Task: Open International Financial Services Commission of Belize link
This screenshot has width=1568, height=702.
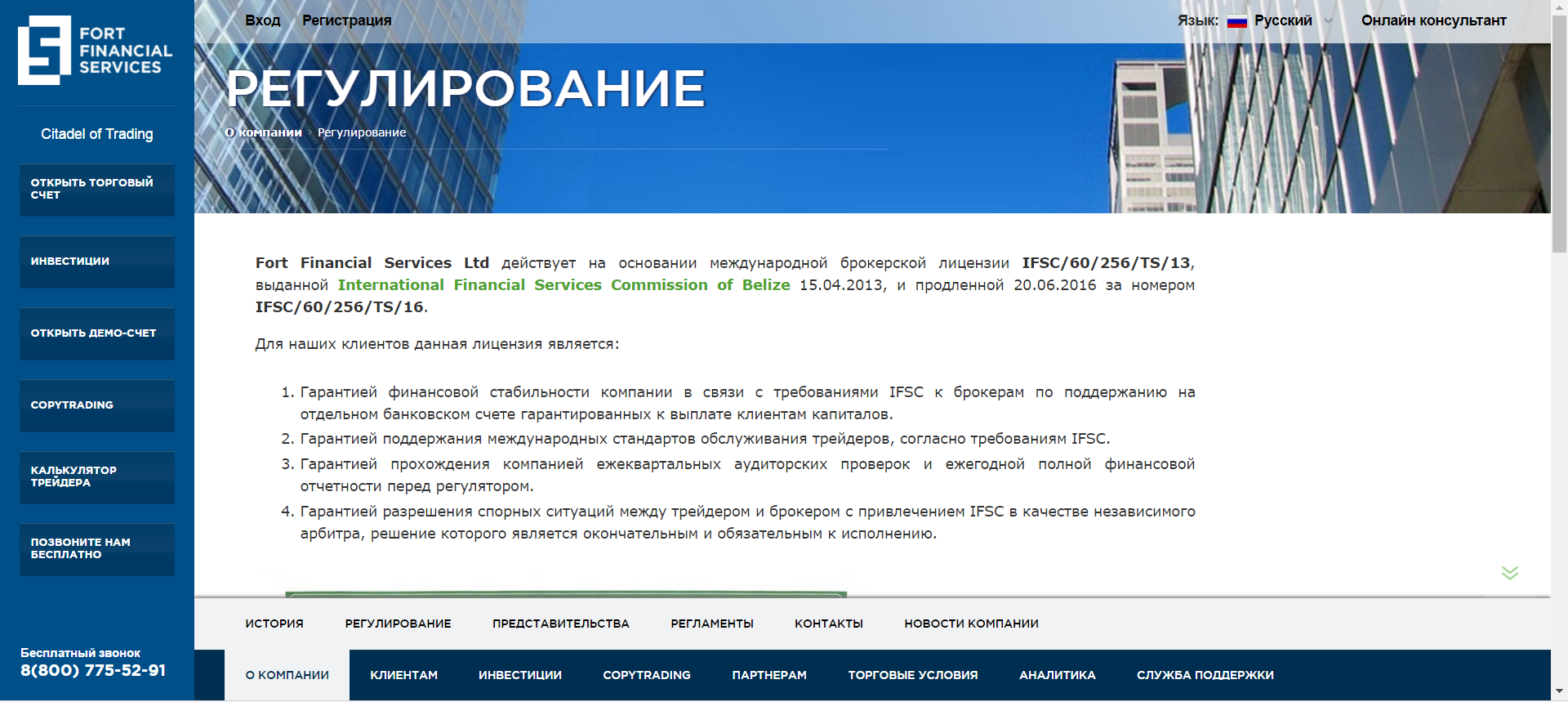Action: point(564,284)
